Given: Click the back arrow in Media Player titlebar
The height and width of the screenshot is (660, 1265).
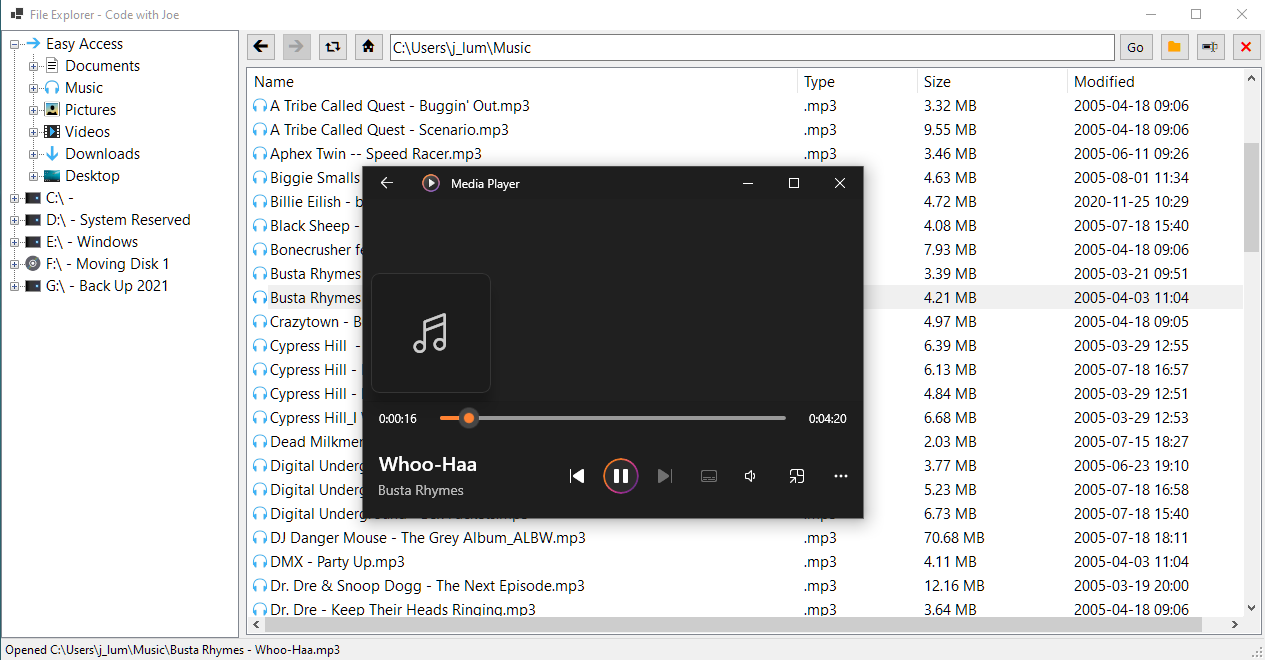Looking at the screenshot, I should [x=386, y=183].
